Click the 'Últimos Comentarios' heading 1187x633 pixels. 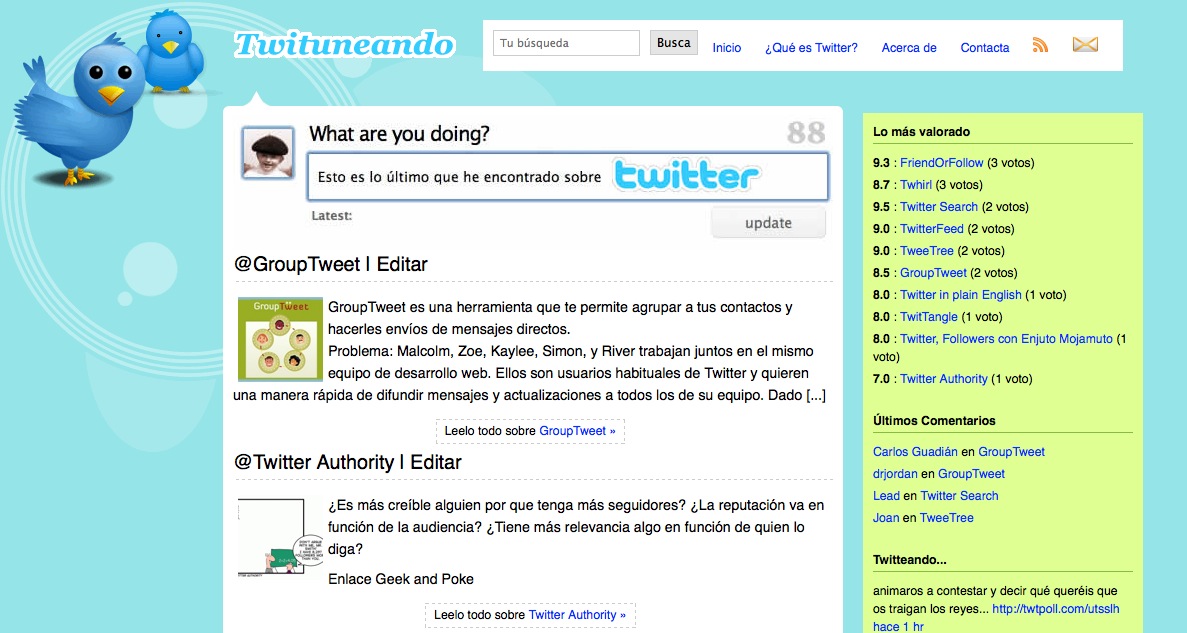coord(934,421)
